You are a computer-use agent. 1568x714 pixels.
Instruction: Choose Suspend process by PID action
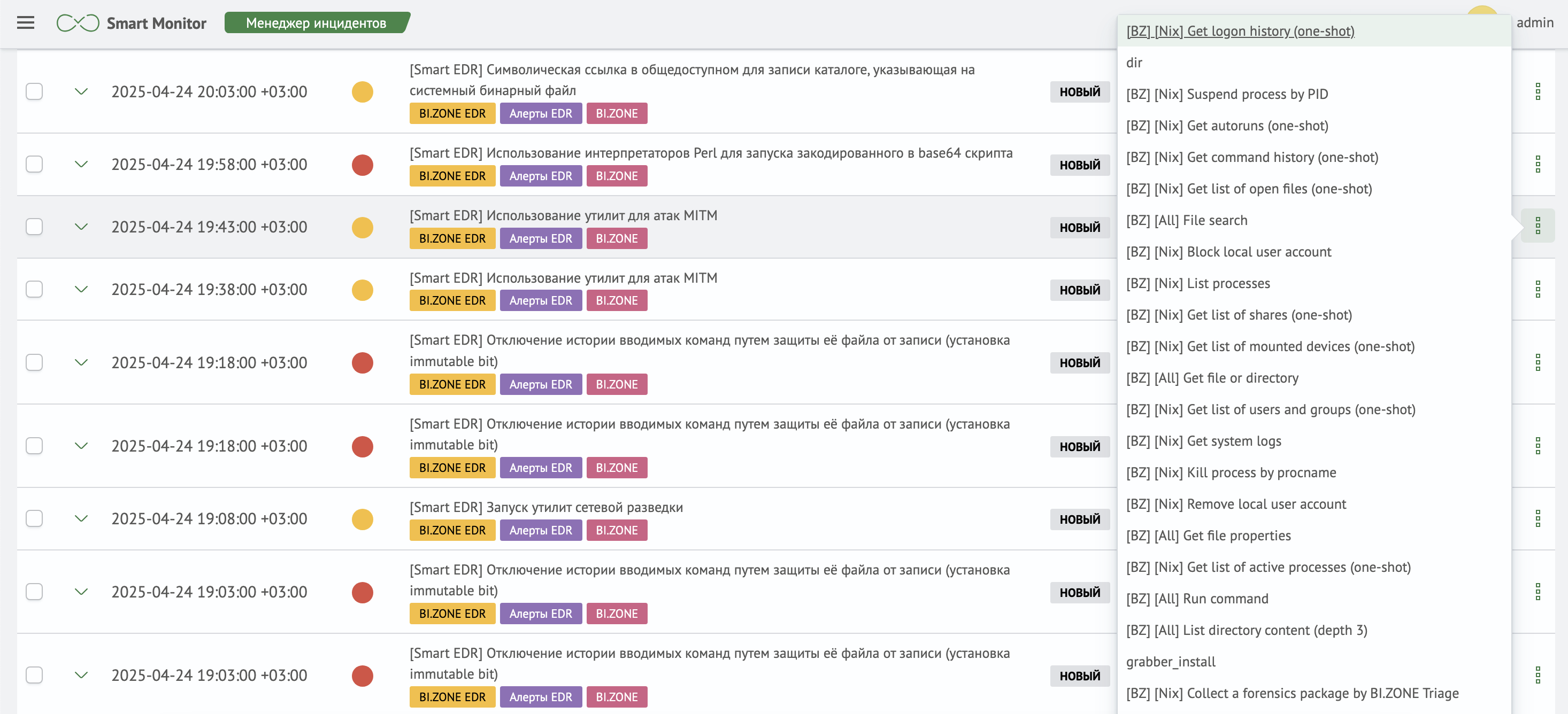click(1313, 94)
